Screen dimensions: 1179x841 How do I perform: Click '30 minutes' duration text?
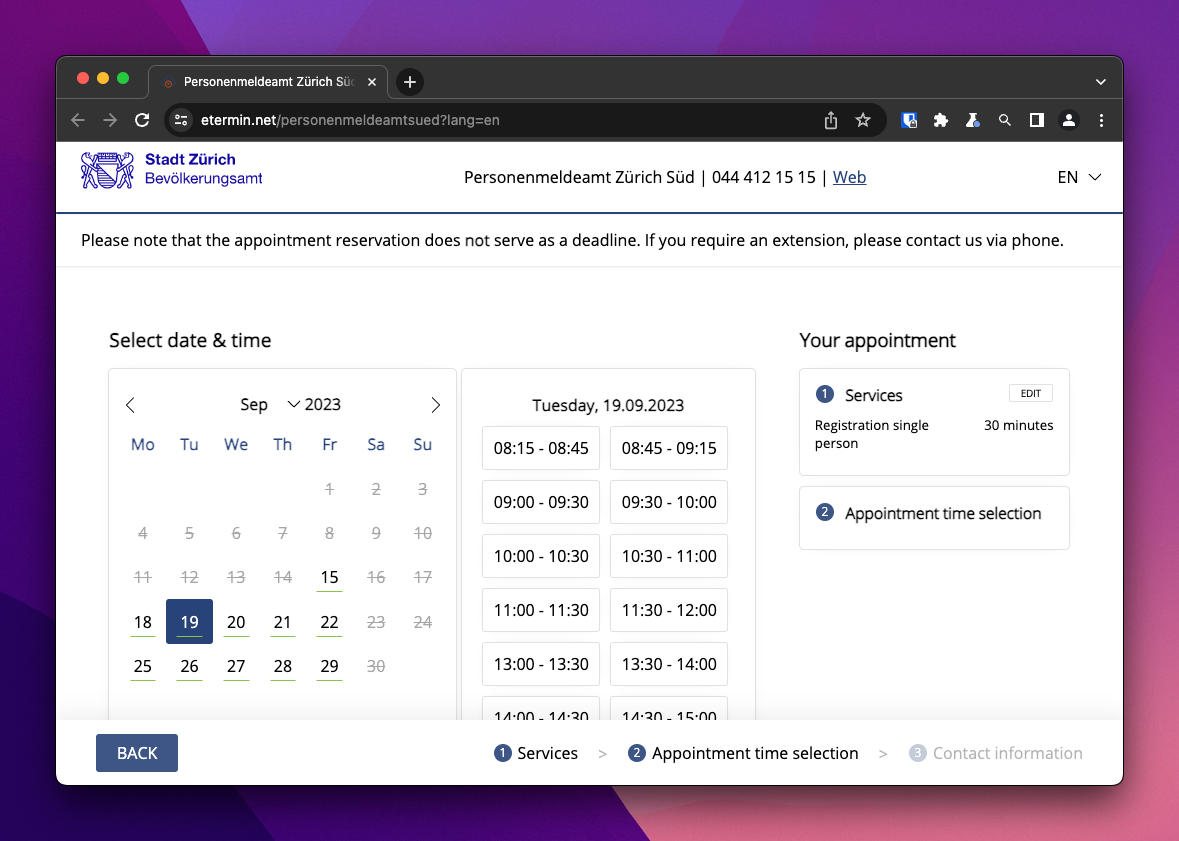[1019, 425]
